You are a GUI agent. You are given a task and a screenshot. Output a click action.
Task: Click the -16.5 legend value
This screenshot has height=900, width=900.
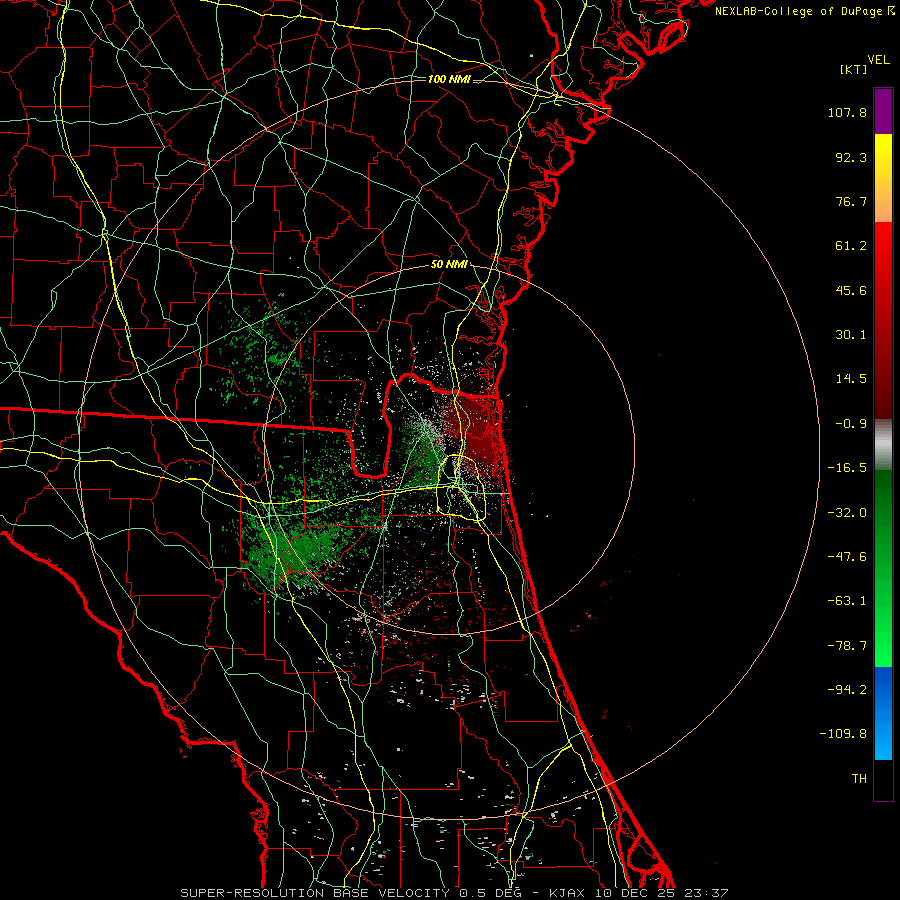[x=847, y=468]
